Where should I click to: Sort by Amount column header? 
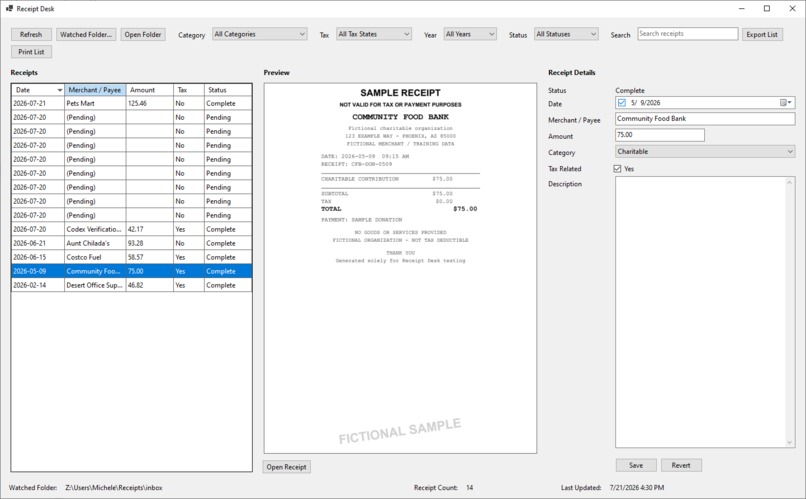coord(150,90)
